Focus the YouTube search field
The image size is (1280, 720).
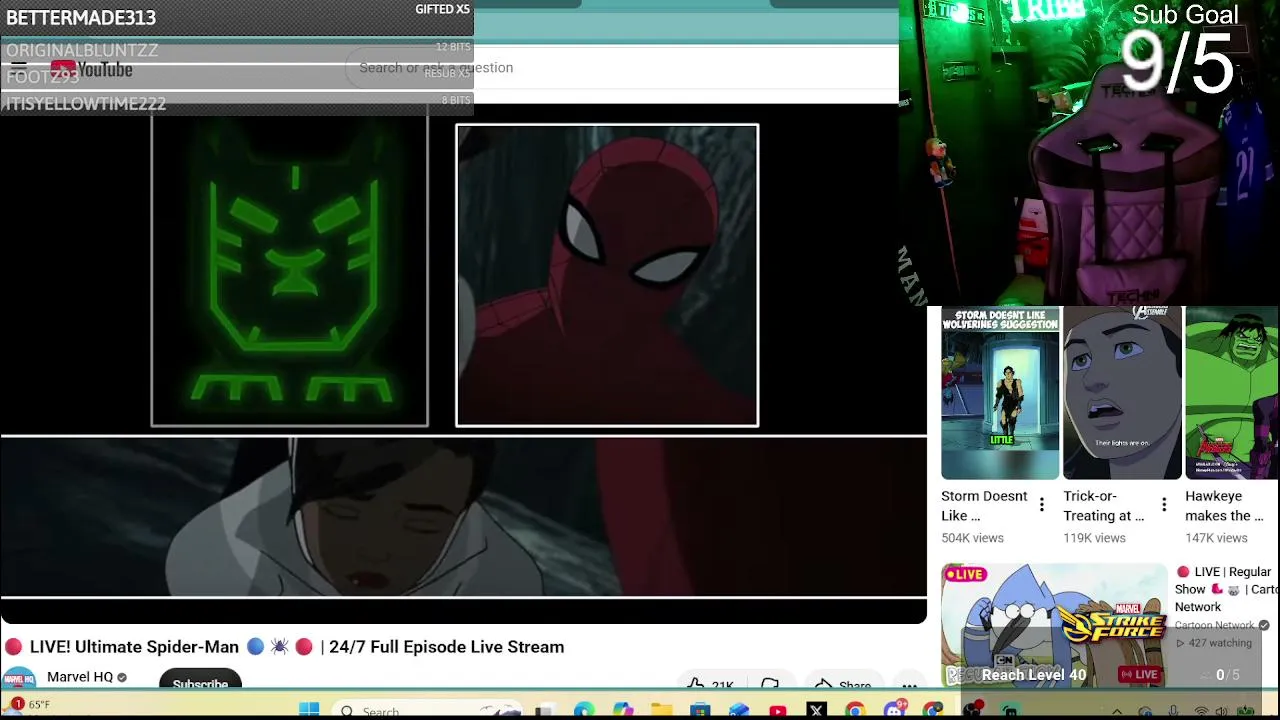click(x=620, y=67)
